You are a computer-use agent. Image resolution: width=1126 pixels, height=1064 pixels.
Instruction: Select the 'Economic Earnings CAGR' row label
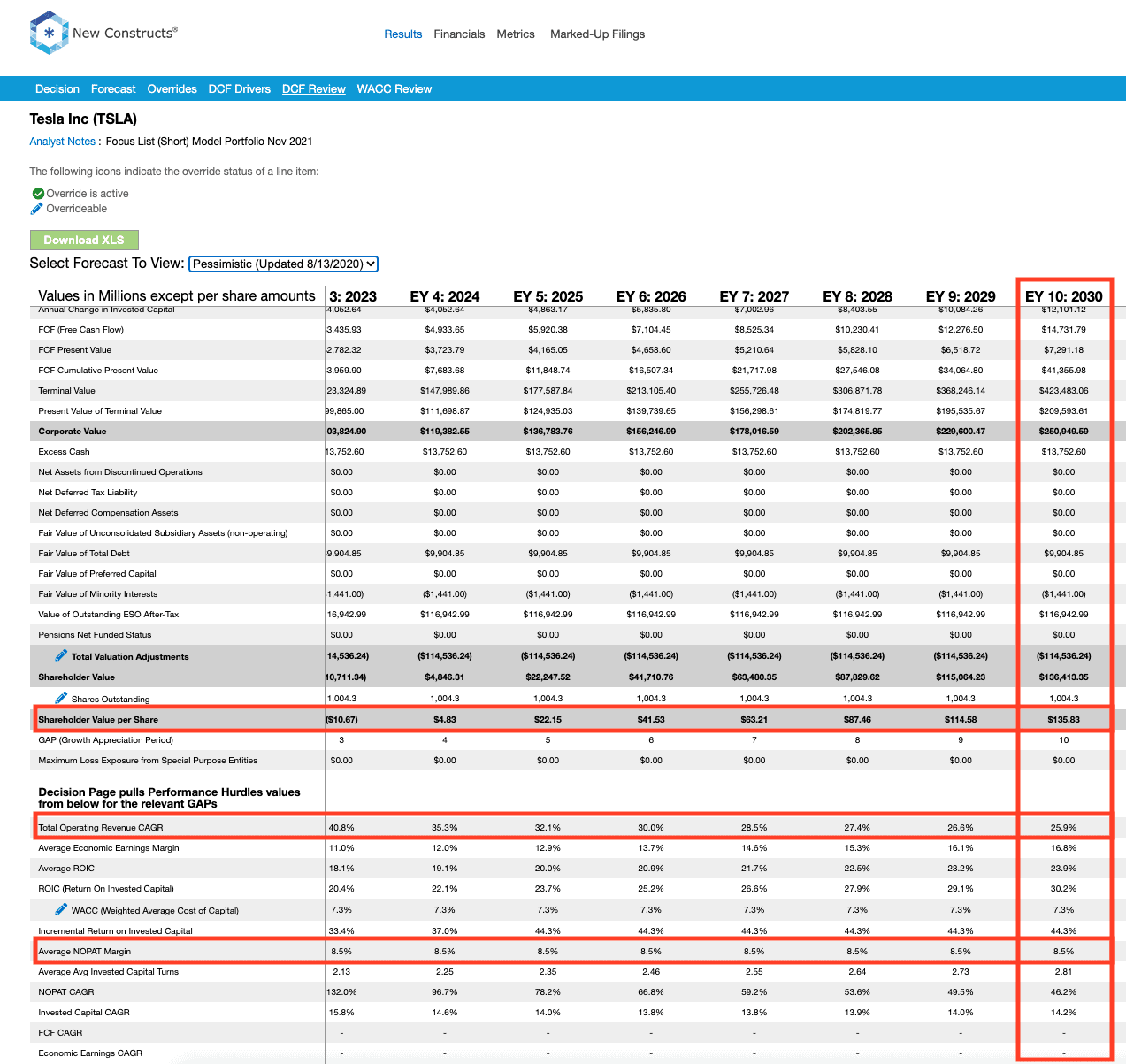pos(90,1053)
